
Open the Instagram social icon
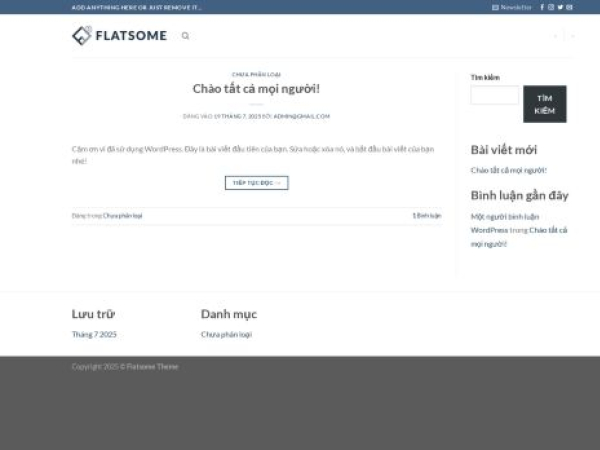click(551, 7)
